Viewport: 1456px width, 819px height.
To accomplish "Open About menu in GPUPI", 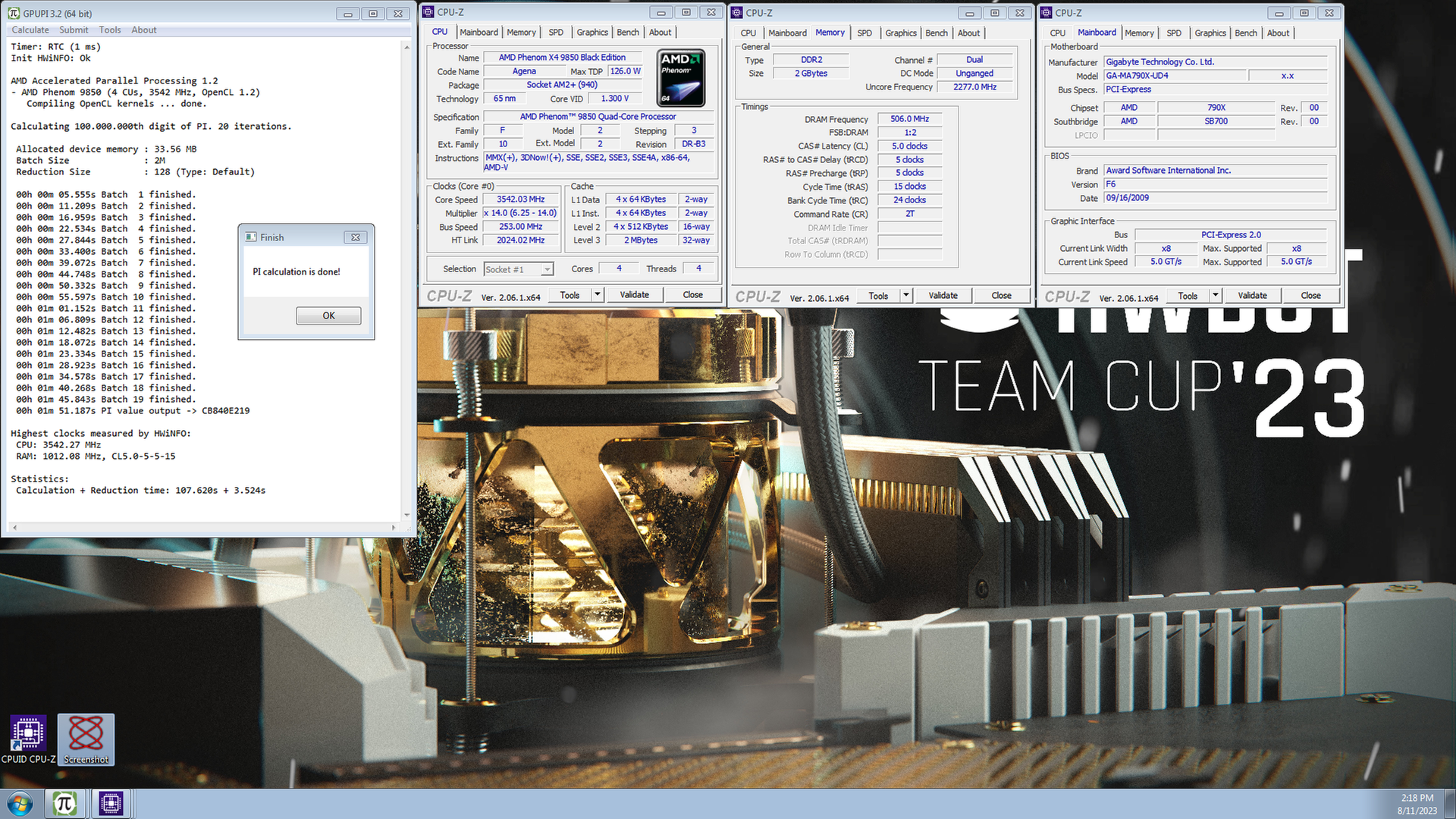I will coord(144,30).
